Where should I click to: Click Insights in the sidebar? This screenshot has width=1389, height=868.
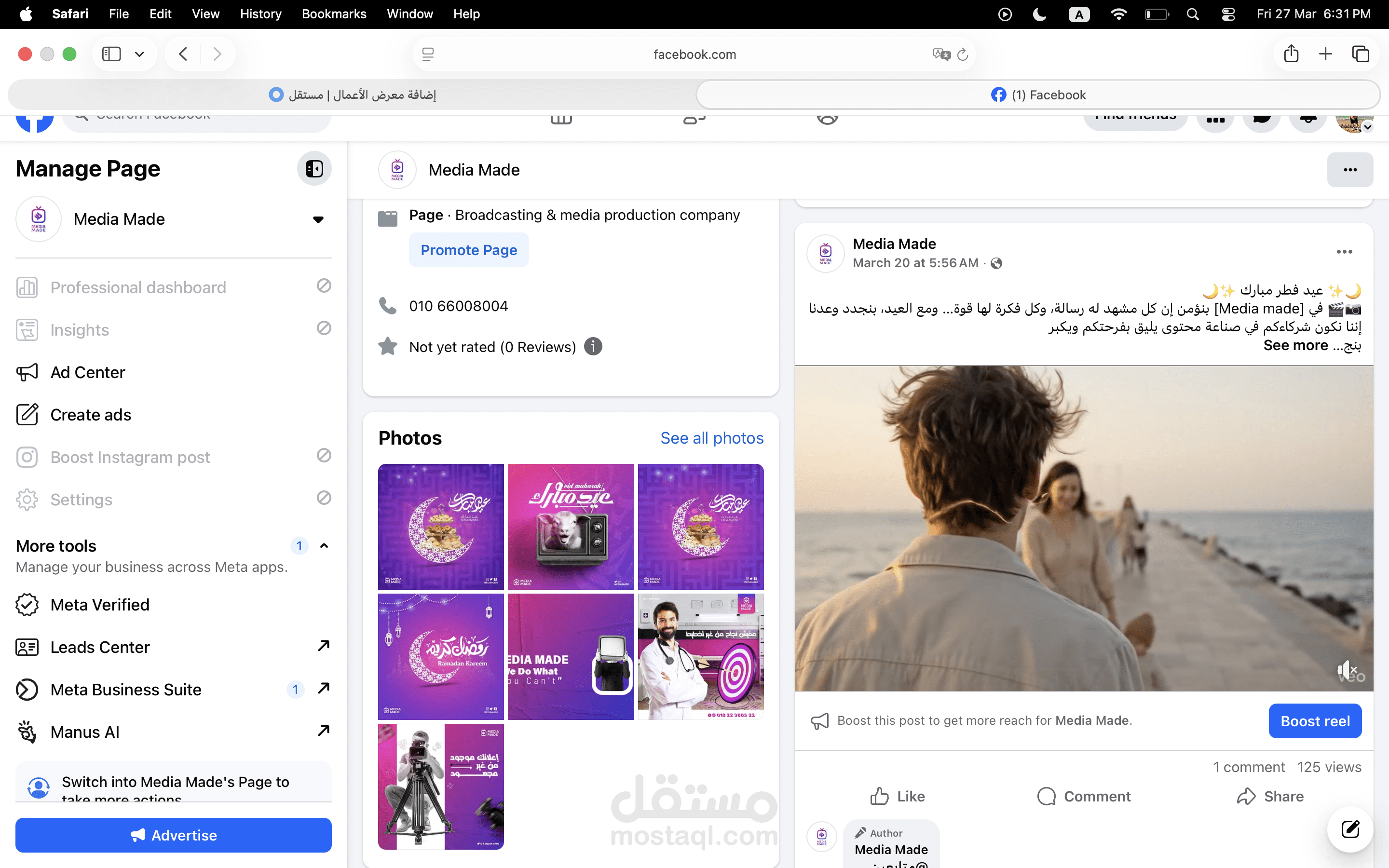173,330
